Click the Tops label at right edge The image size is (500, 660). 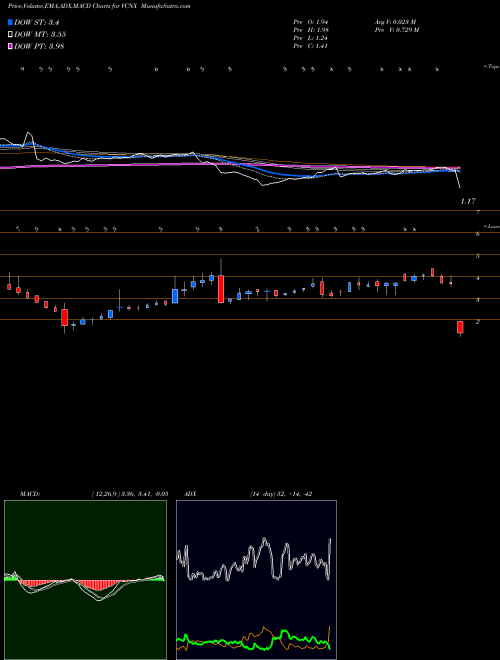492,67
